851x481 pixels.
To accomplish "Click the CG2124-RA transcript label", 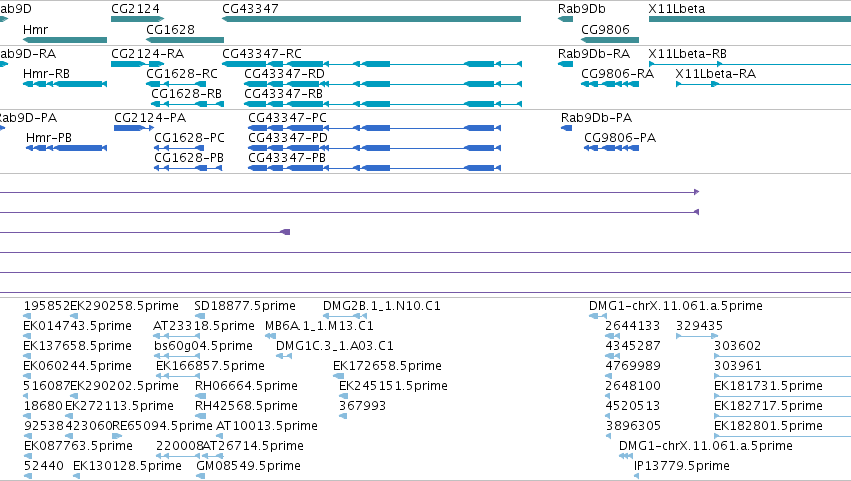I will 148,54.
